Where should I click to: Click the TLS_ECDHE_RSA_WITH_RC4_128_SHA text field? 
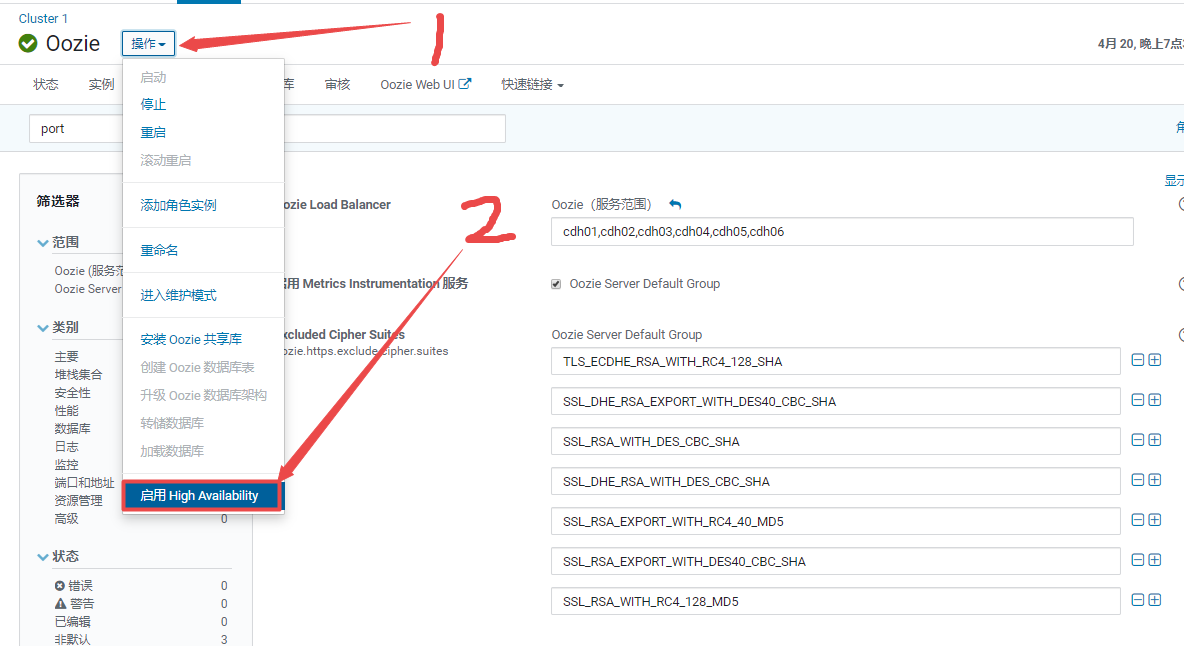pos(835,361)
